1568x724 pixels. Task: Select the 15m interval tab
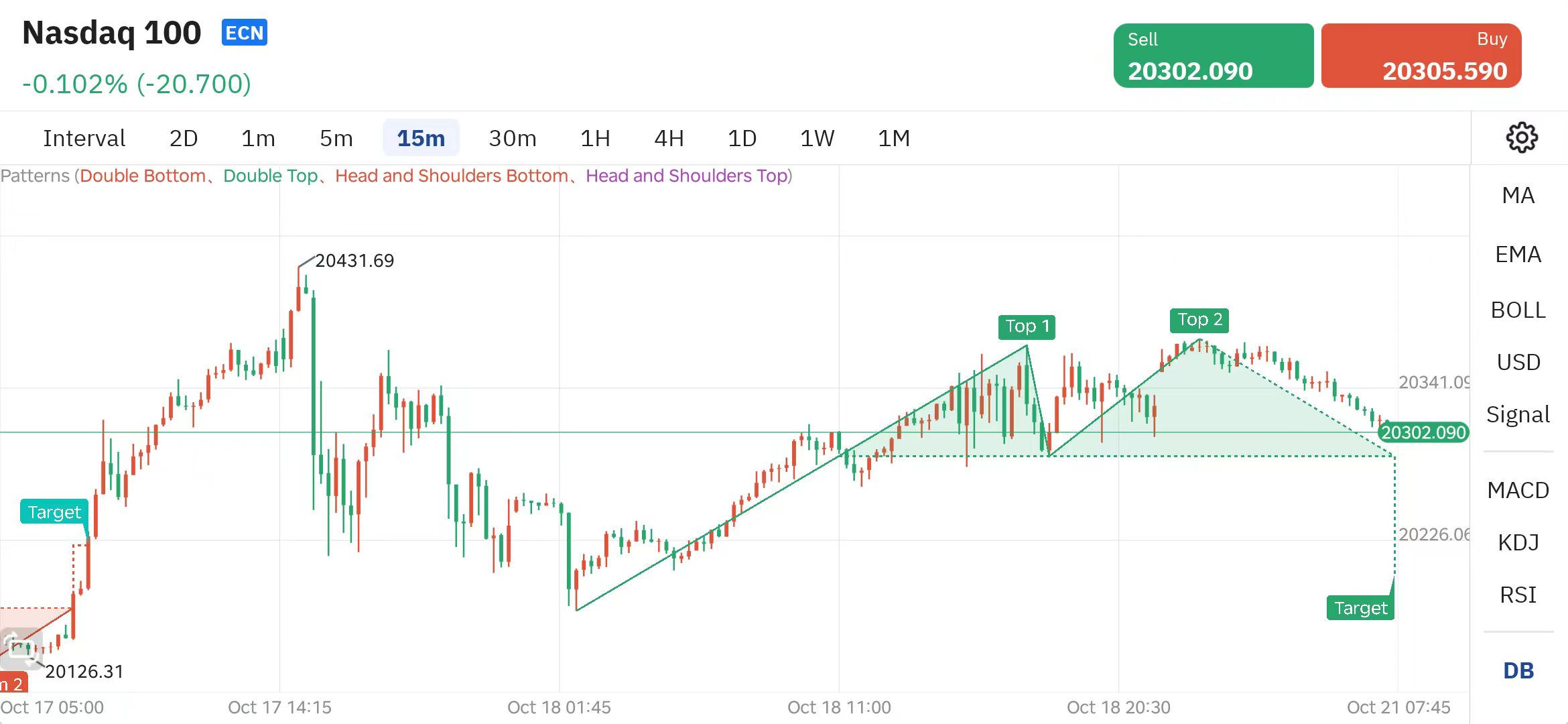tap(421, 139)
